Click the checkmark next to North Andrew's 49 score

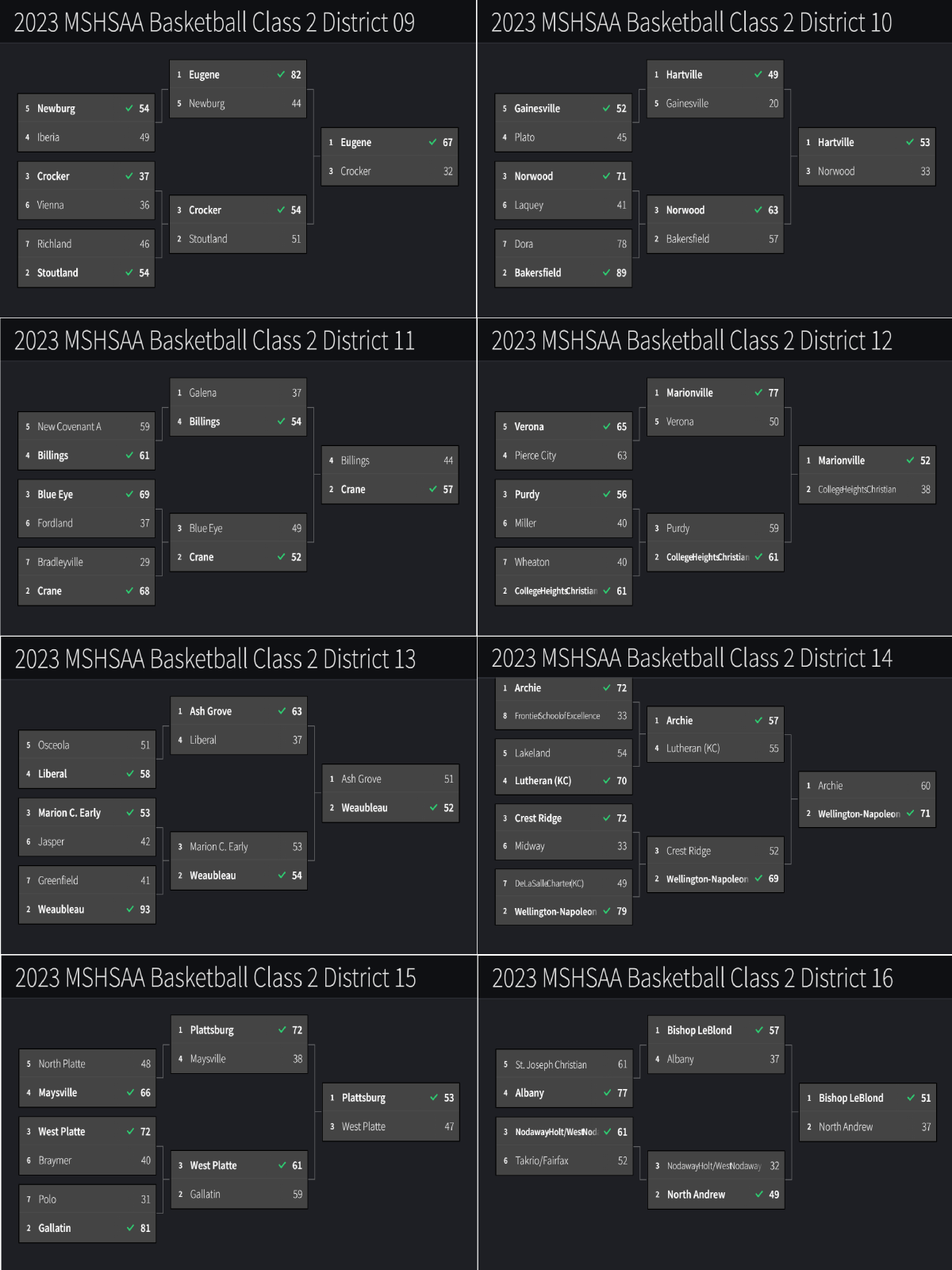point(759,1195)
